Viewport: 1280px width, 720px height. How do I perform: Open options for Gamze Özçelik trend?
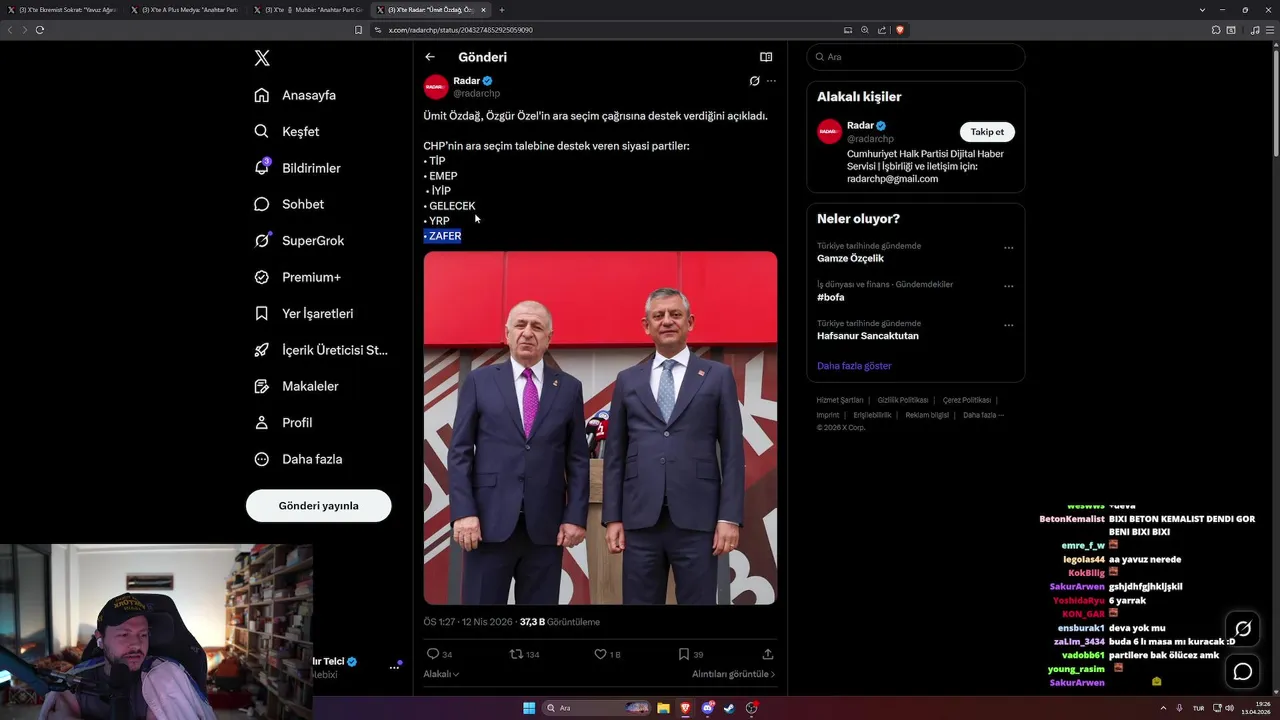point(1008,248)
